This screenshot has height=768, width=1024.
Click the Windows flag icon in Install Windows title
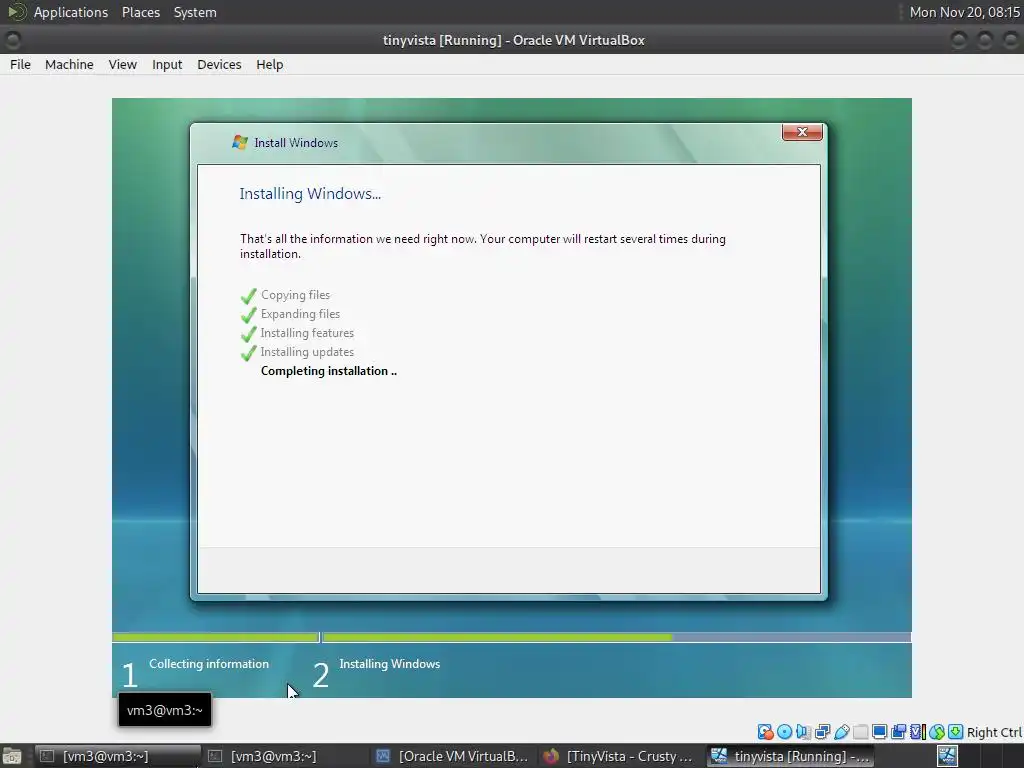coord(240,142)
